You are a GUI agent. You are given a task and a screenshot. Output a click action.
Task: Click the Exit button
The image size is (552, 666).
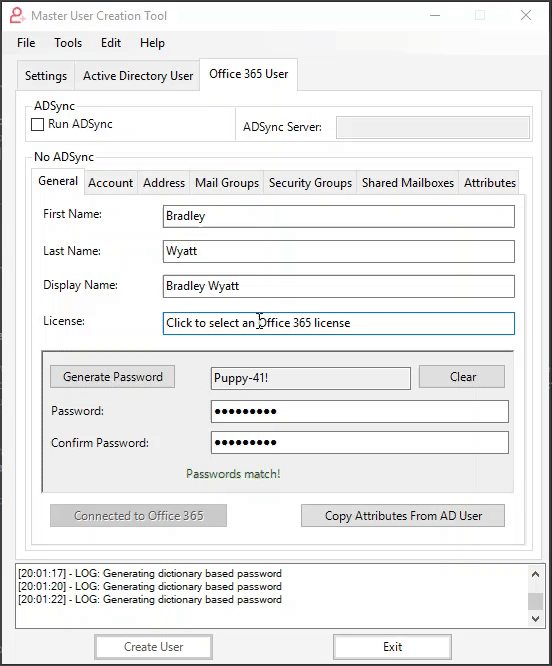coord(392,647)
